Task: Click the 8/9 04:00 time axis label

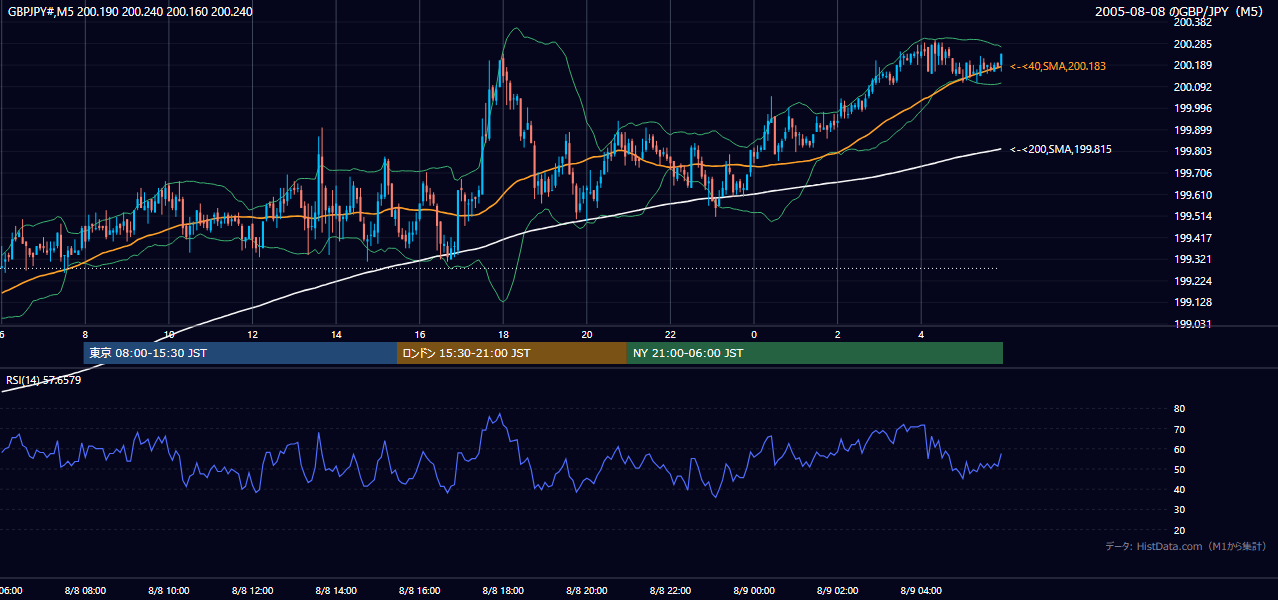Action: [x=921, y=591]
